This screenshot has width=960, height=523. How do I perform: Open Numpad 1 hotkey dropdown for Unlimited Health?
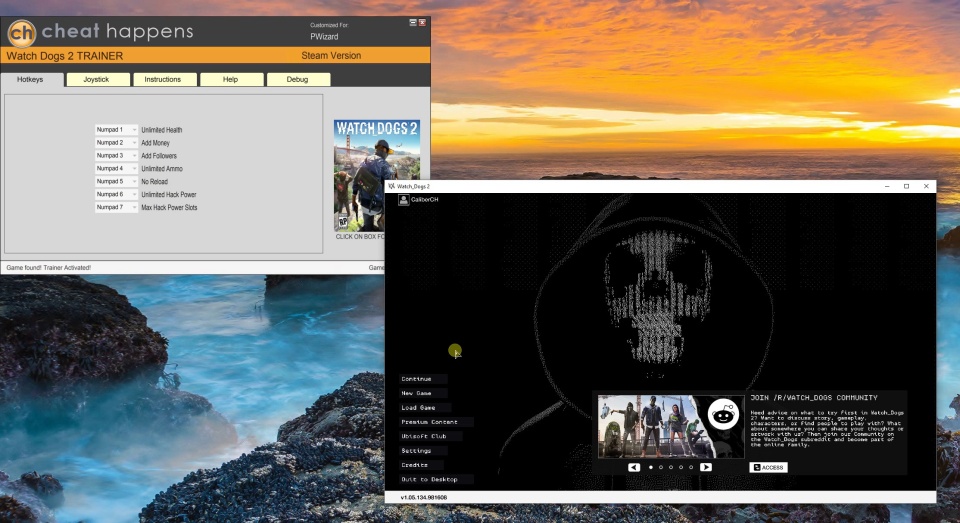pos(116,130)
